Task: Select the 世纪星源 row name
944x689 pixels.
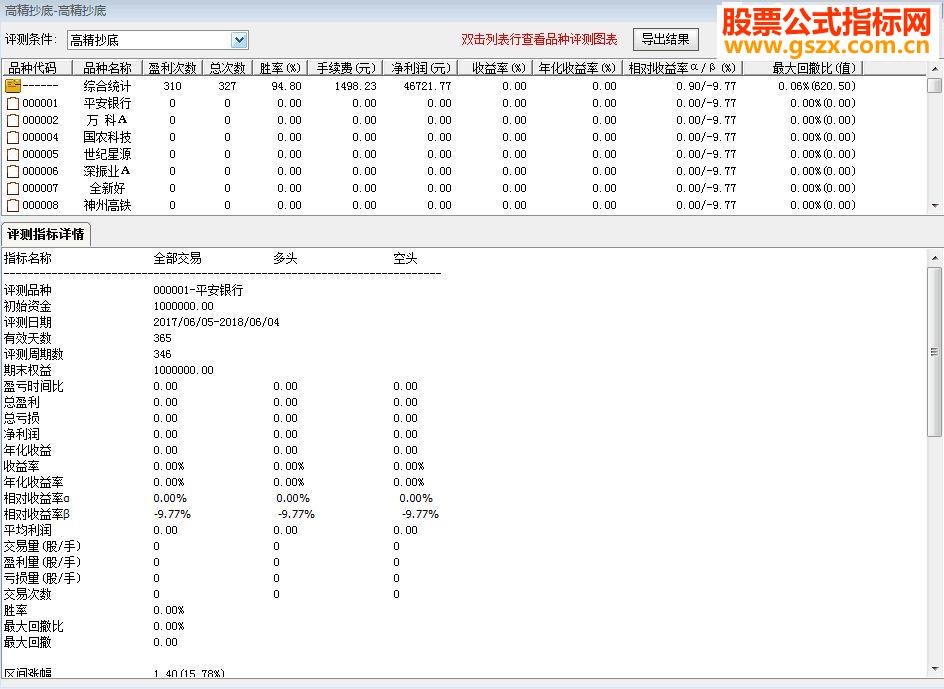Action: pyautogui.click(x=107, y=154)
